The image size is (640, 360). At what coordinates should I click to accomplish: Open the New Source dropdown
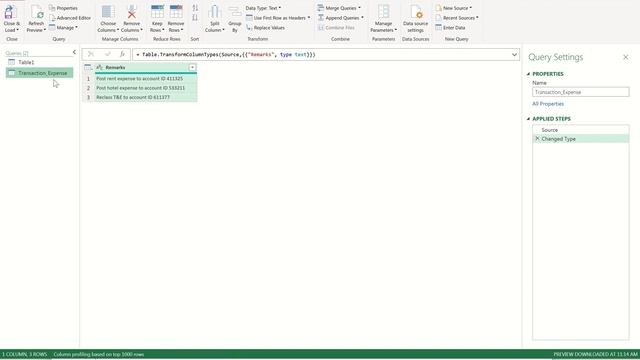tap(453, 8)
